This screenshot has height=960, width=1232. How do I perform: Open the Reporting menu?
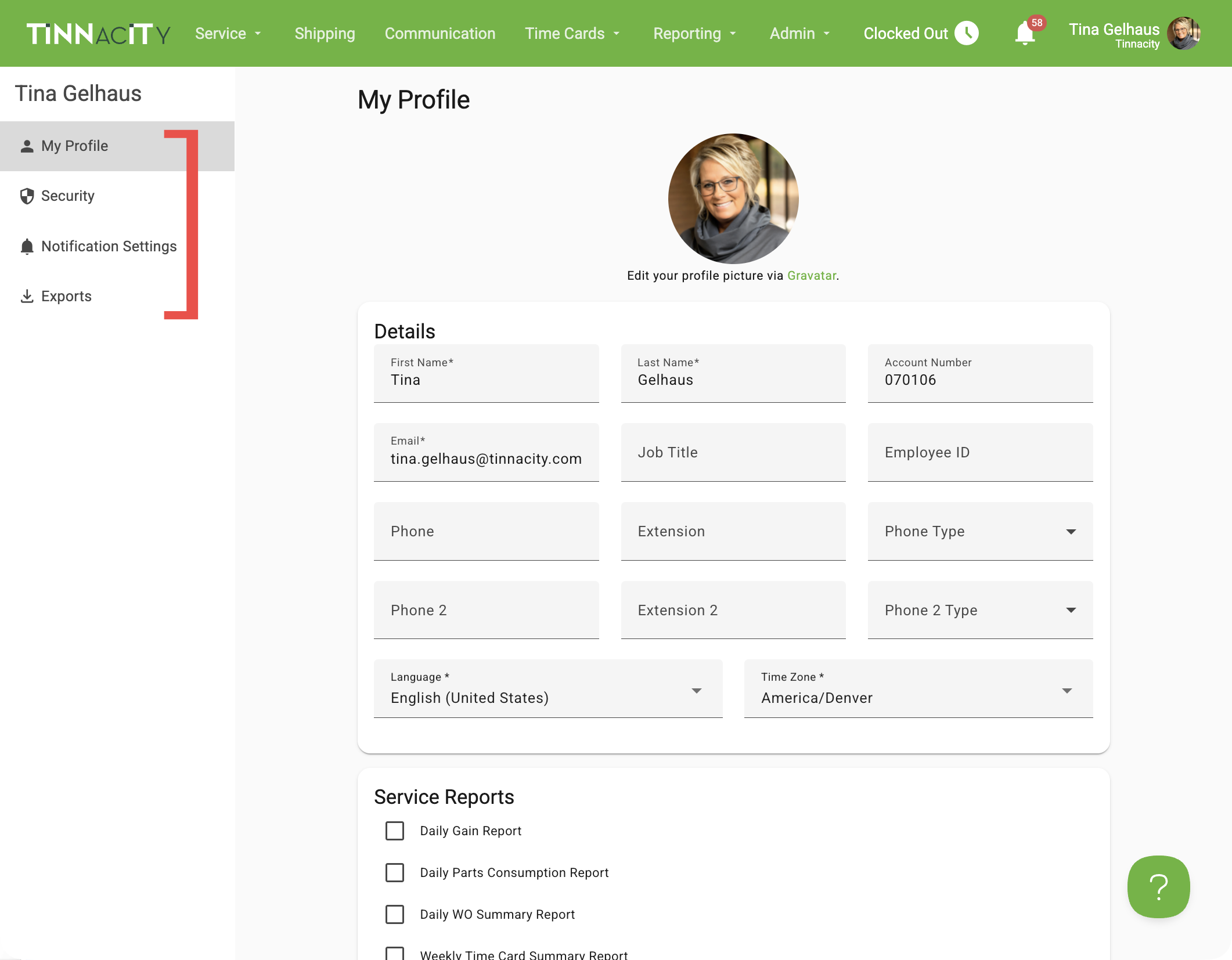(x=694, y=34)
